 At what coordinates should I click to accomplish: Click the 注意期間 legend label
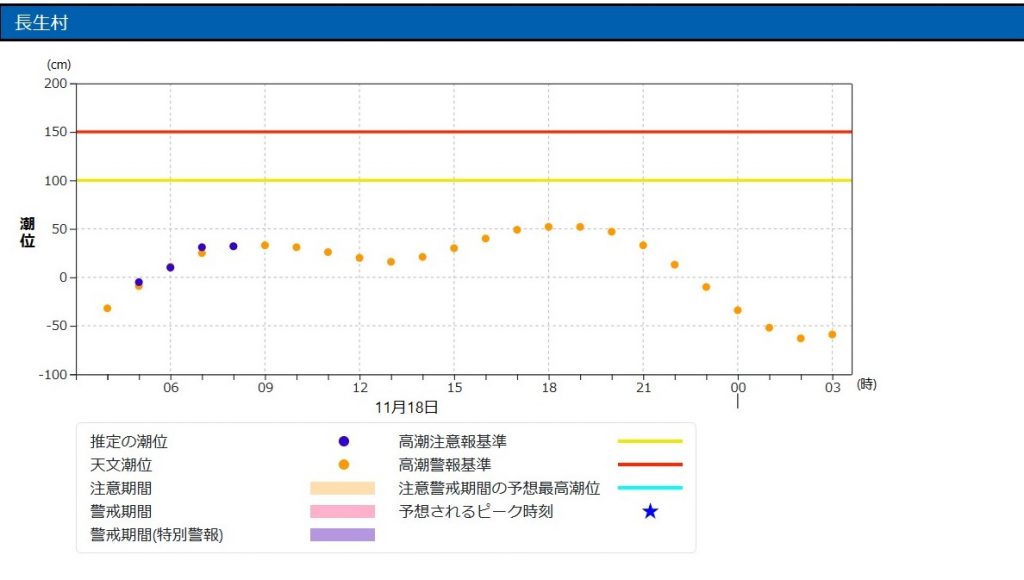point(121,489)
